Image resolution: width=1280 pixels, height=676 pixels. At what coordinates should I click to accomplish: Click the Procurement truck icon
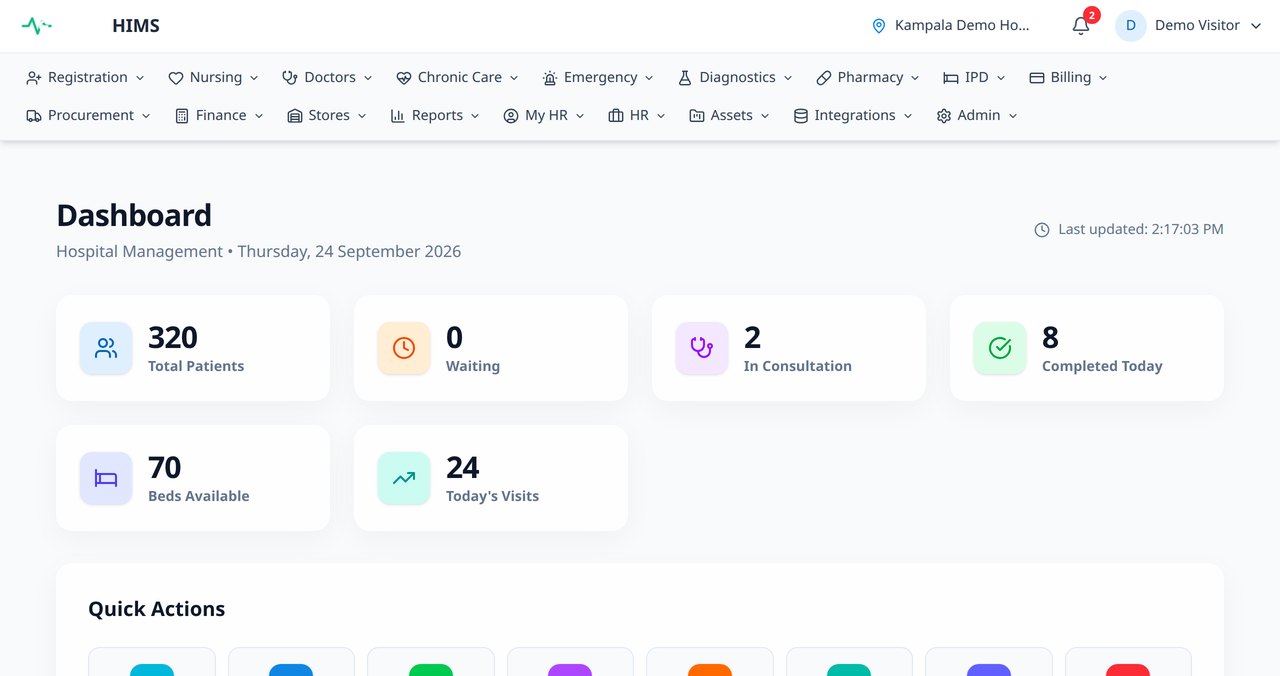(34, 116)
